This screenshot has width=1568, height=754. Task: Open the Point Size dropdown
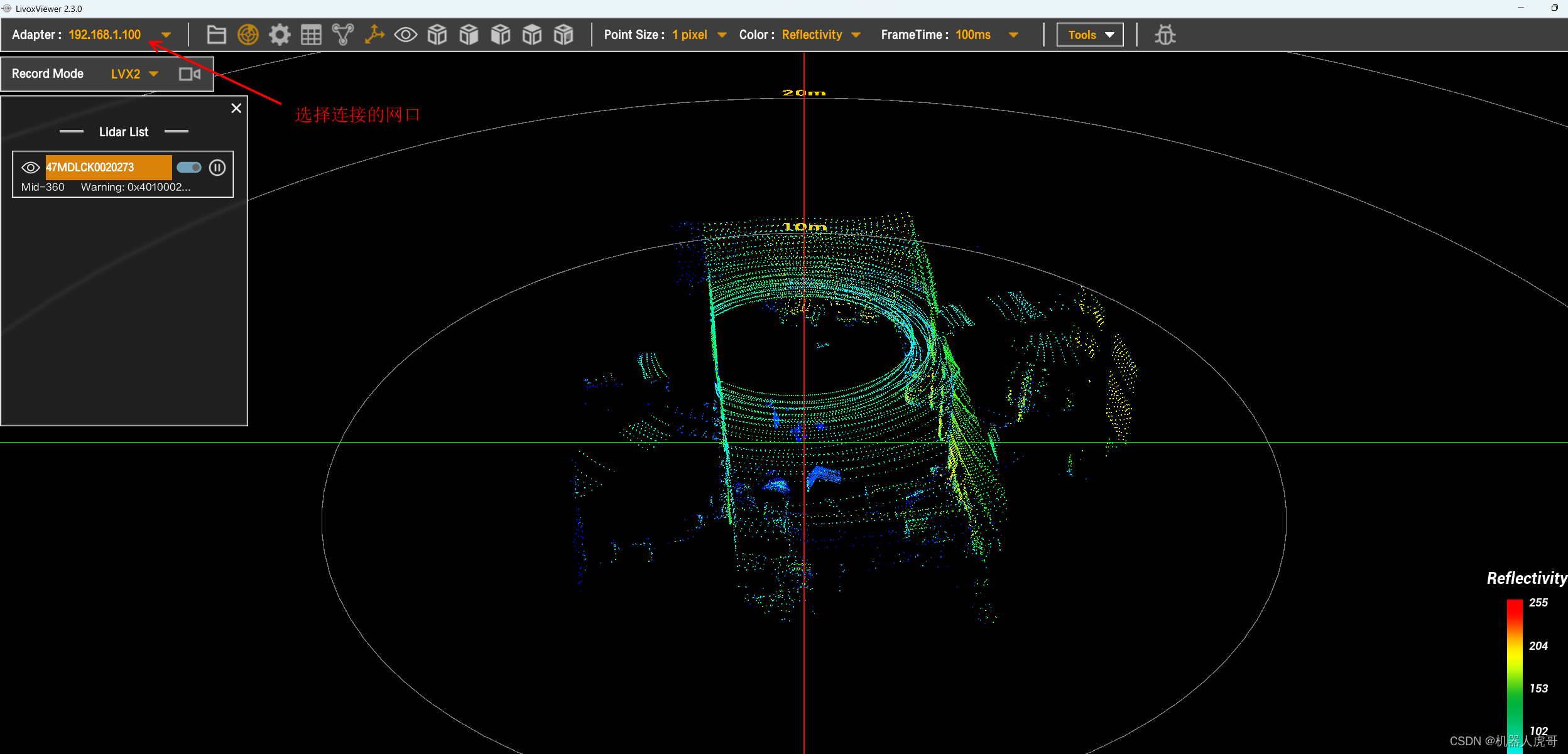pos(722,35)
